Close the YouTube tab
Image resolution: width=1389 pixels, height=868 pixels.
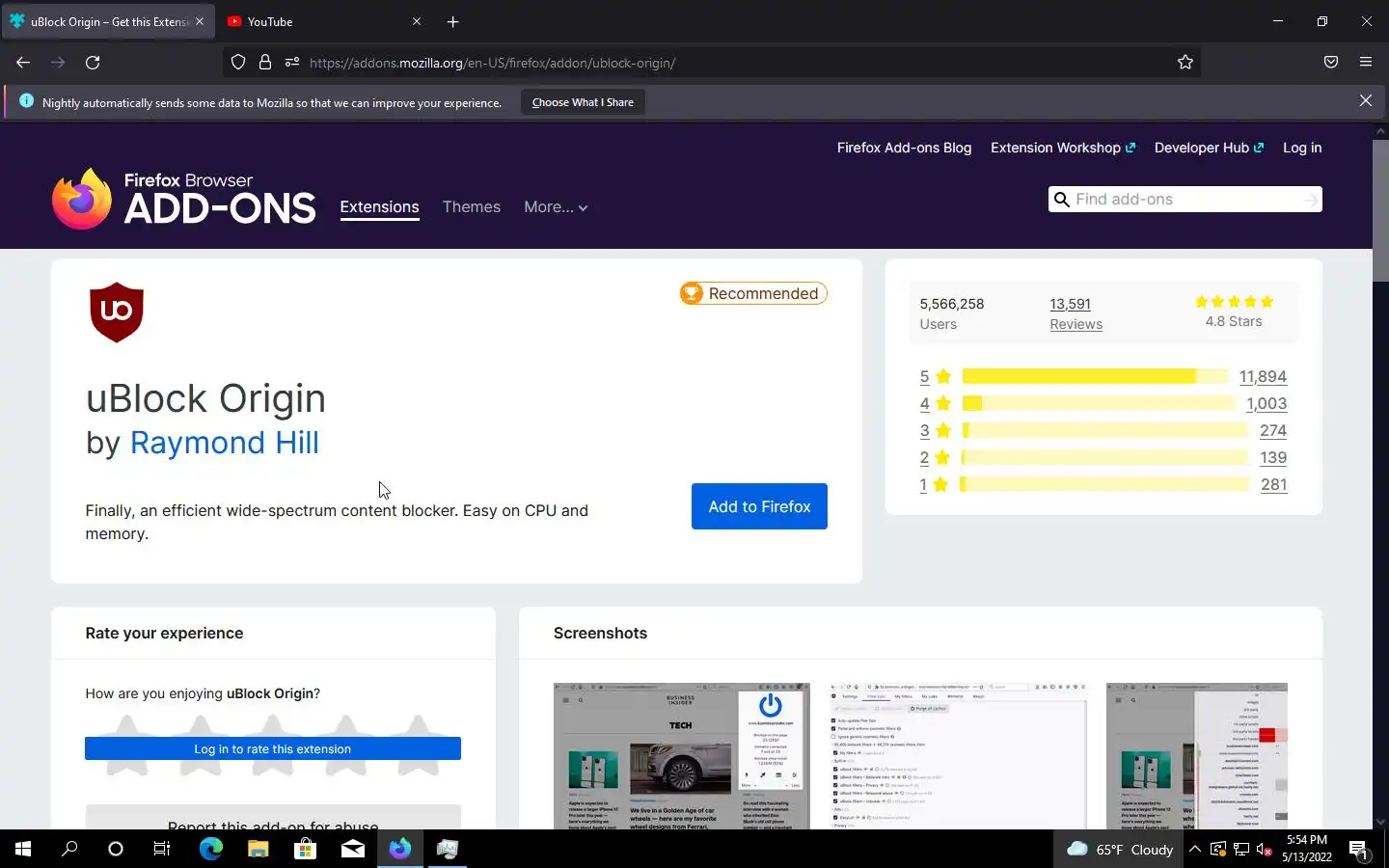tap(417, 21)
